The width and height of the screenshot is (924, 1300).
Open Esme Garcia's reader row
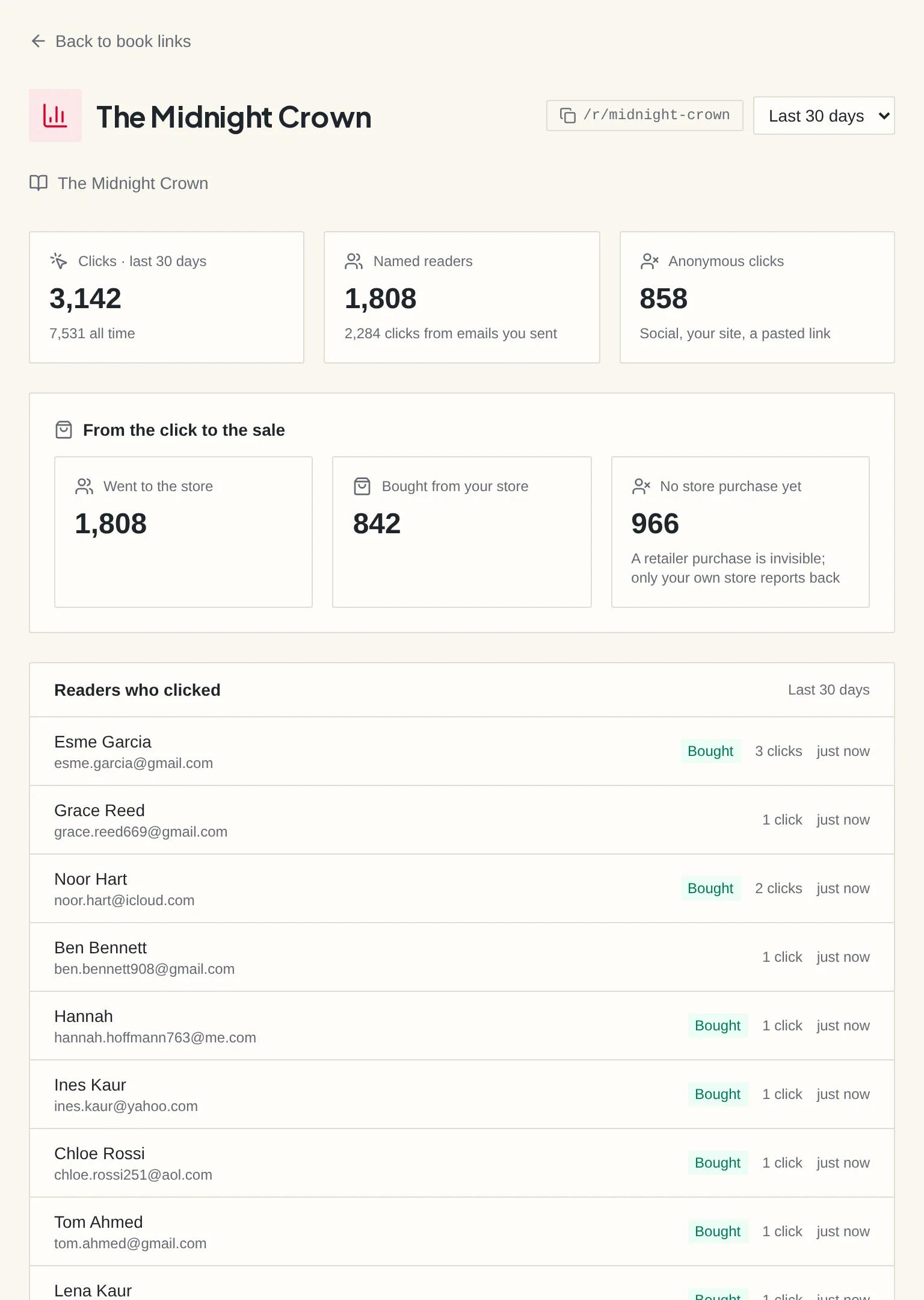pyautogui.click(x=462, y=751)
